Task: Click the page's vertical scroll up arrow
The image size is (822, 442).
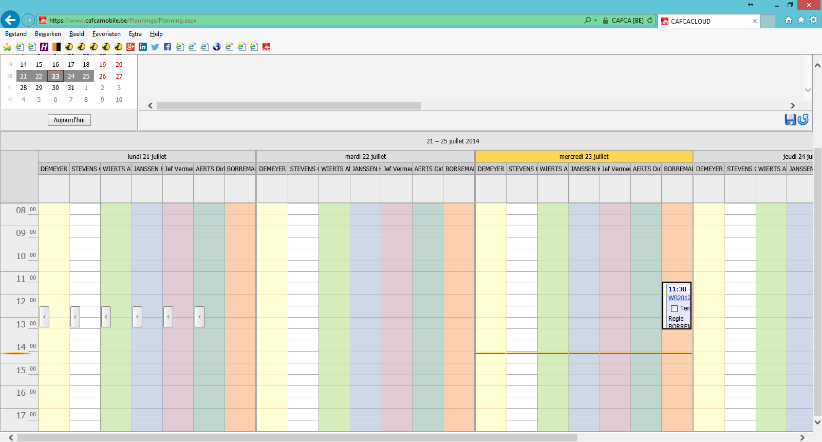Action: (817, 66)
